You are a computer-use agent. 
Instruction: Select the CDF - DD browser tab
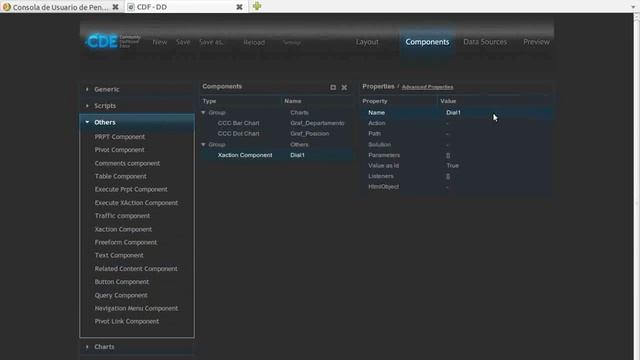[x=186, y=7]
